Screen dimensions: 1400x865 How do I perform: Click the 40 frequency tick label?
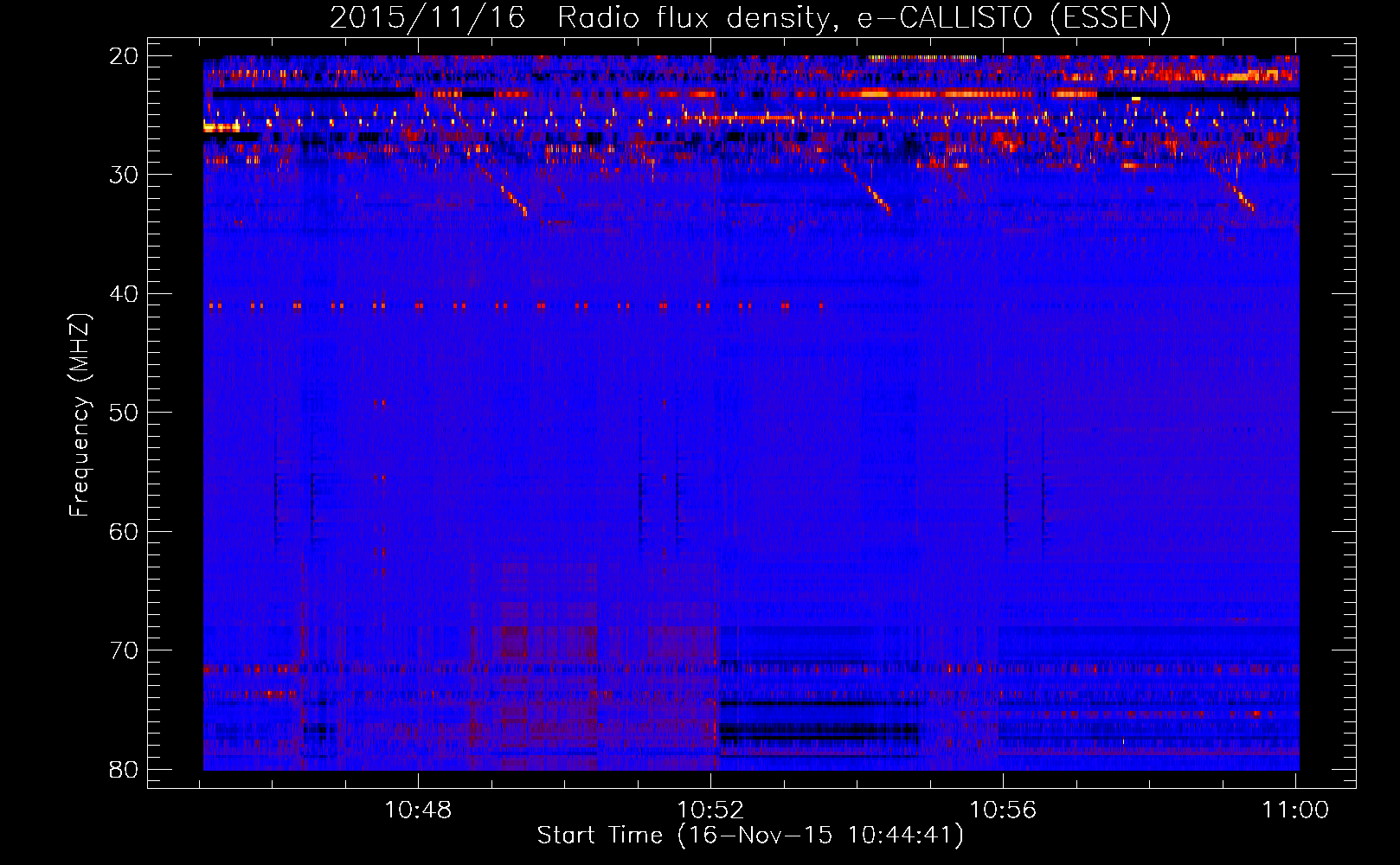[125, 294]
